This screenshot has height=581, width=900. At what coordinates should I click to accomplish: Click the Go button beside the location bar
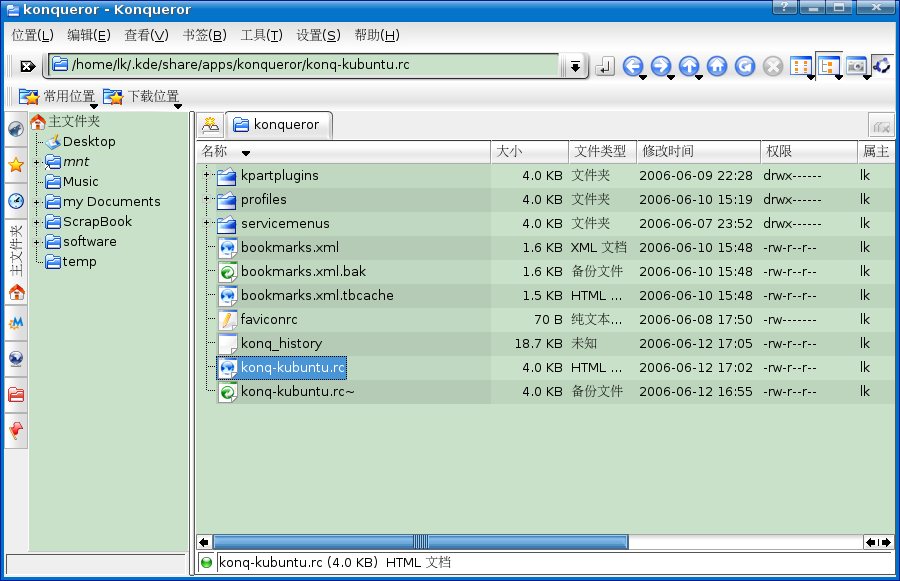[x=605, y=66]
